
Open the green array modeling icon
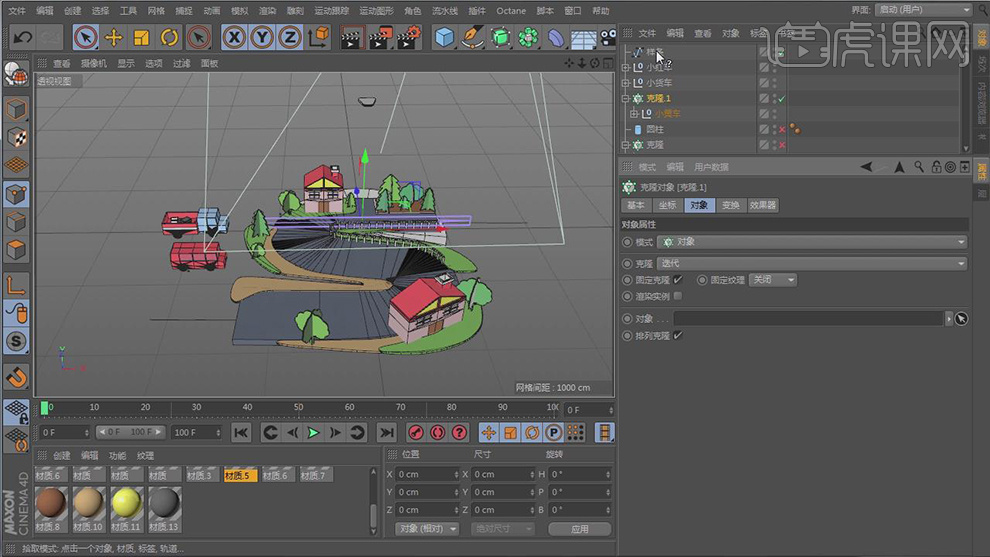tap(528, 37)
